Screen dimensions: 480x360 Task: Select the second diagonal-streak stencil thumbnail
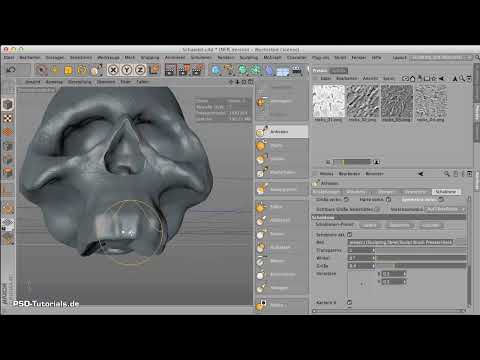362,101
